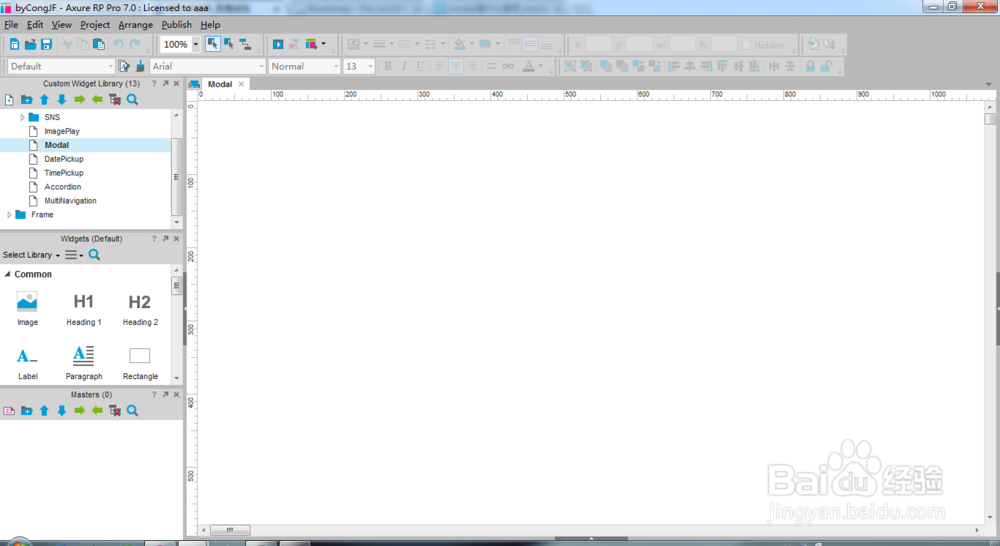Click the Lock padlock icon
Viewport: 1000px width, 546px height.
[810, 66]
